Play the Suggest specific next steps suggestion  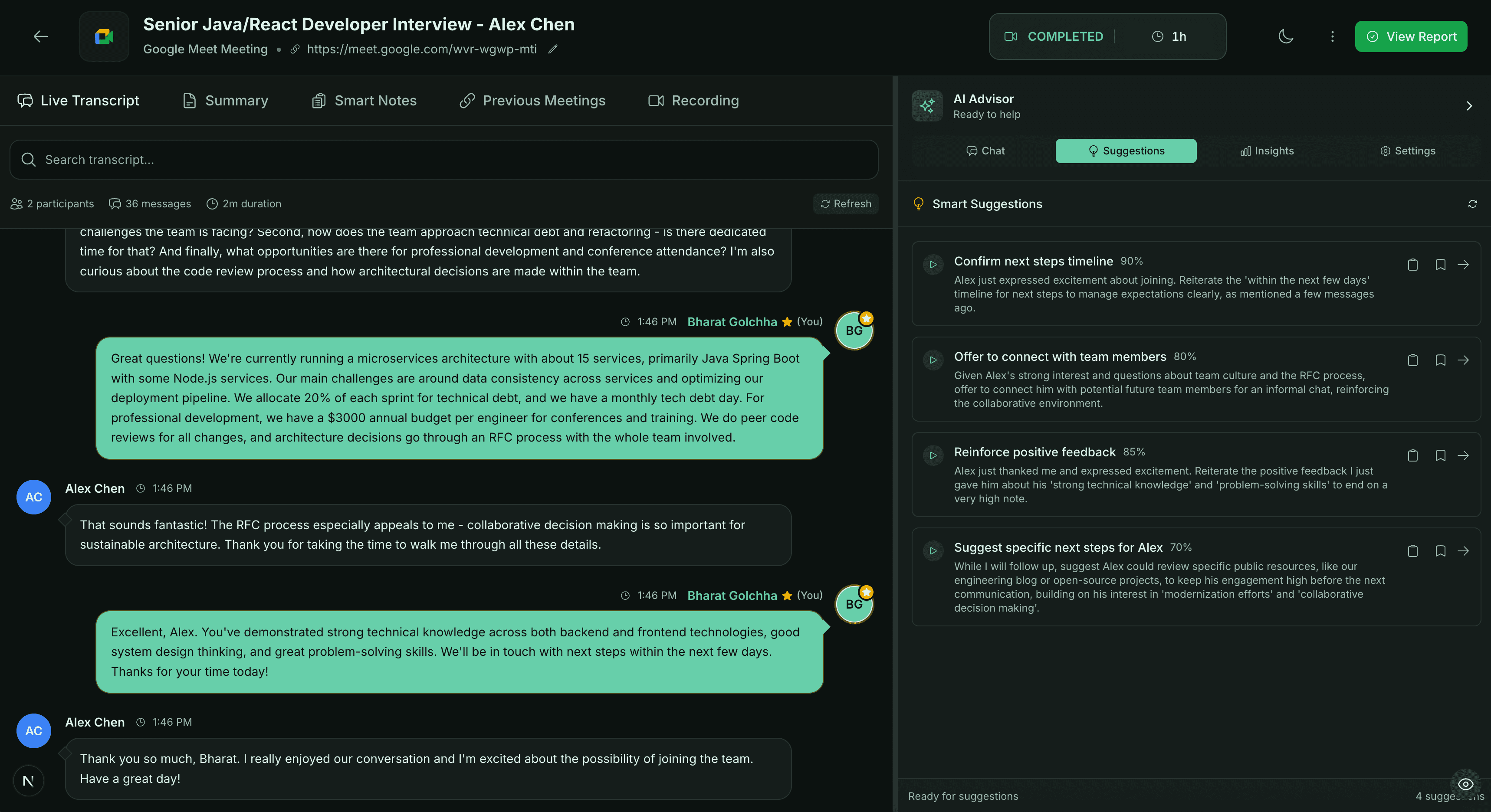tap(933, 551)
